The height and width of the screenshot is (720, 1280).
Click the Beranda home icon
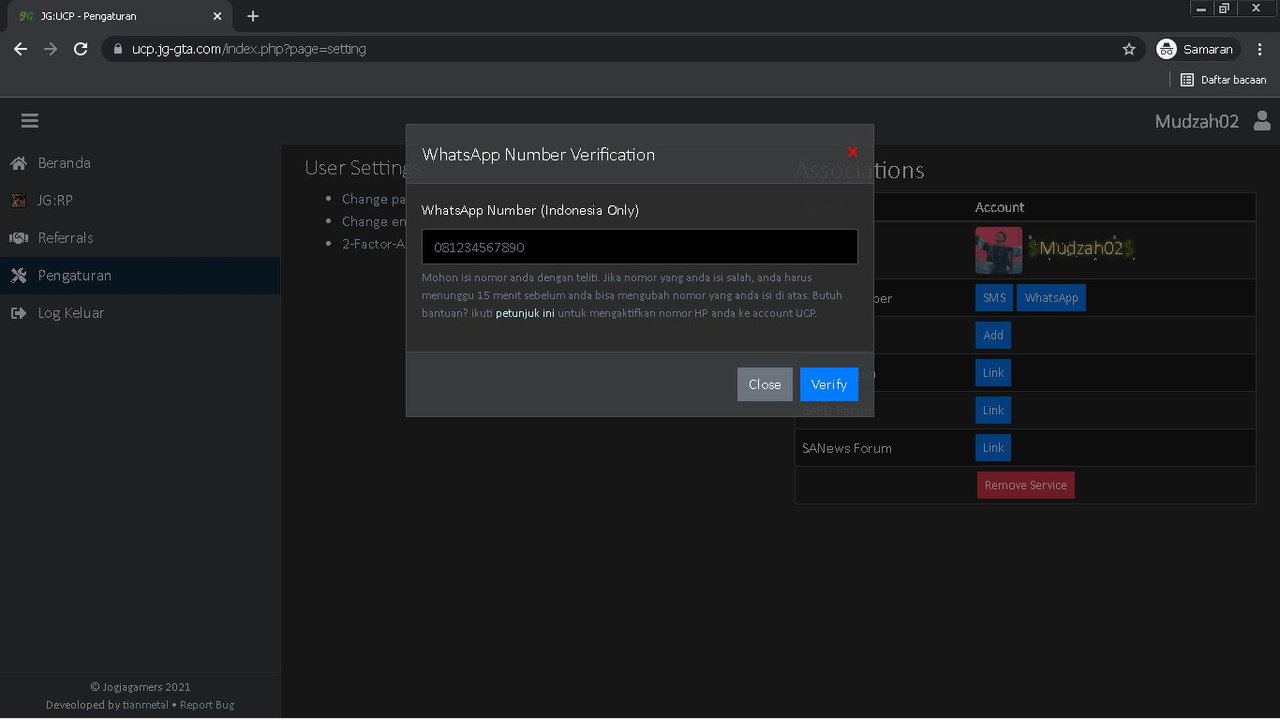coord(18,163)
